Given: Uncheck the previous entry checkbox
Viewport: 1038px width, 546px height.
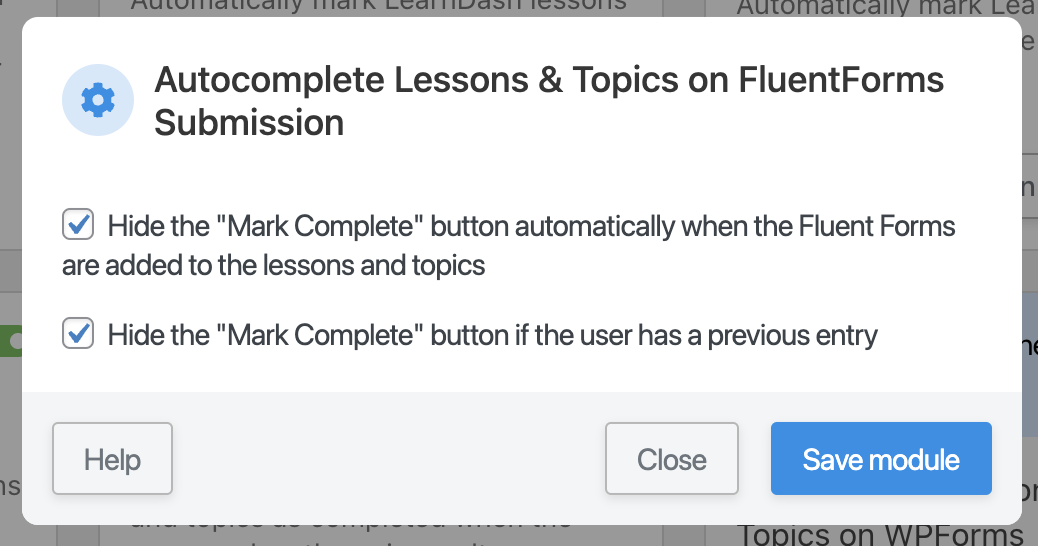Looking at the screenshot, I should tap(78, 333).
